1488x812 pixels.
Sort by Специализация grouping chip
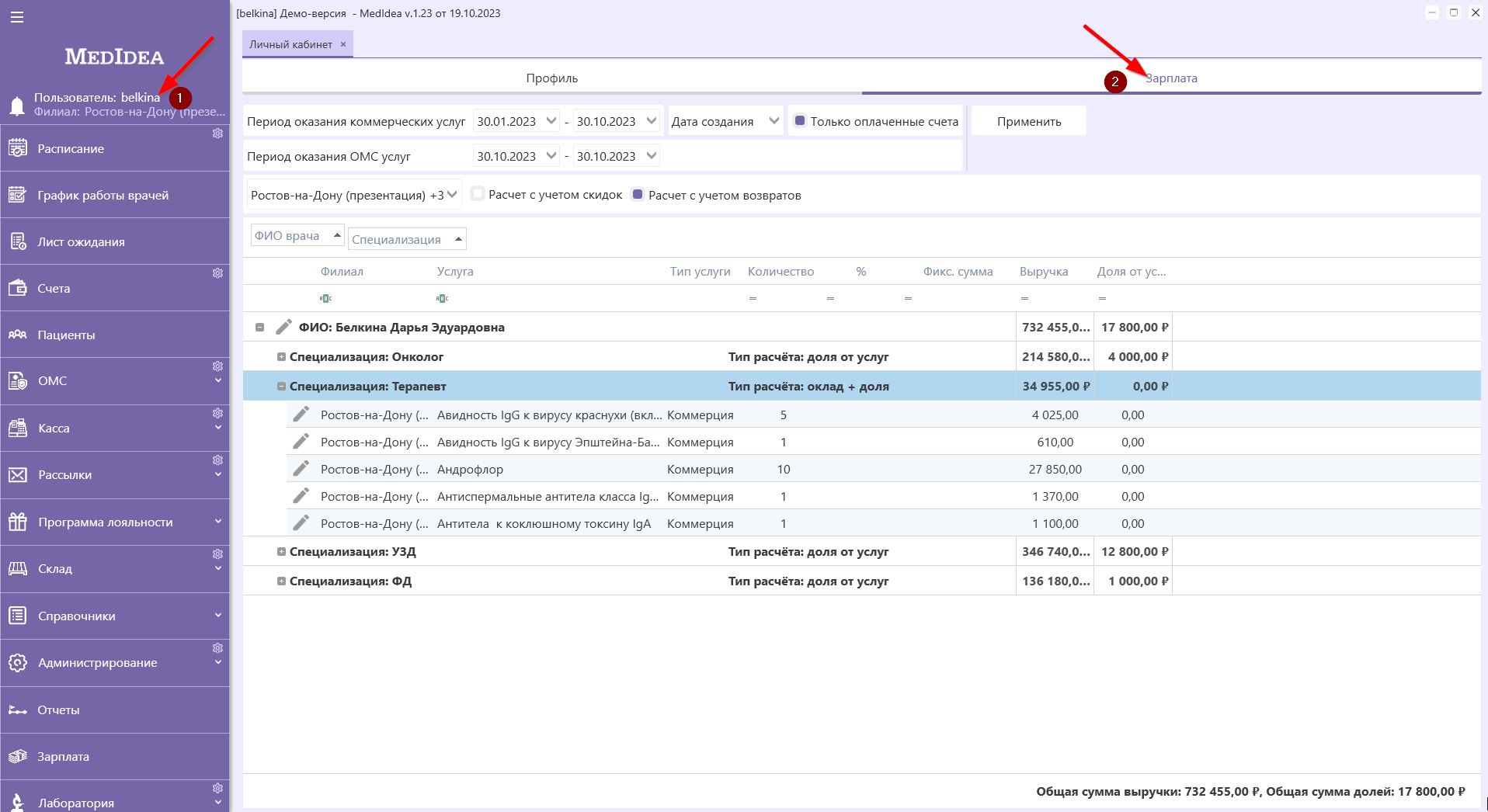point(407,239)
